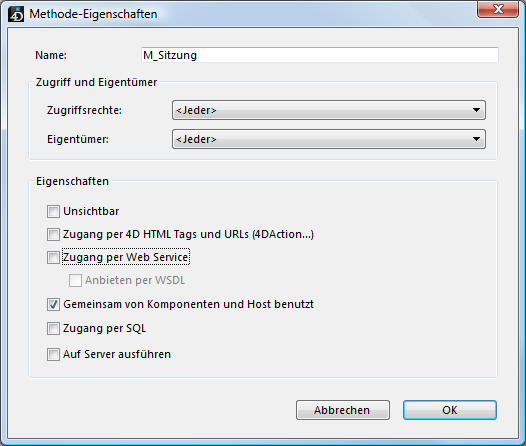Tick the 4D HTML Tags und URLs checkbox
Screen dimensions: 526x446
(53, 234)
